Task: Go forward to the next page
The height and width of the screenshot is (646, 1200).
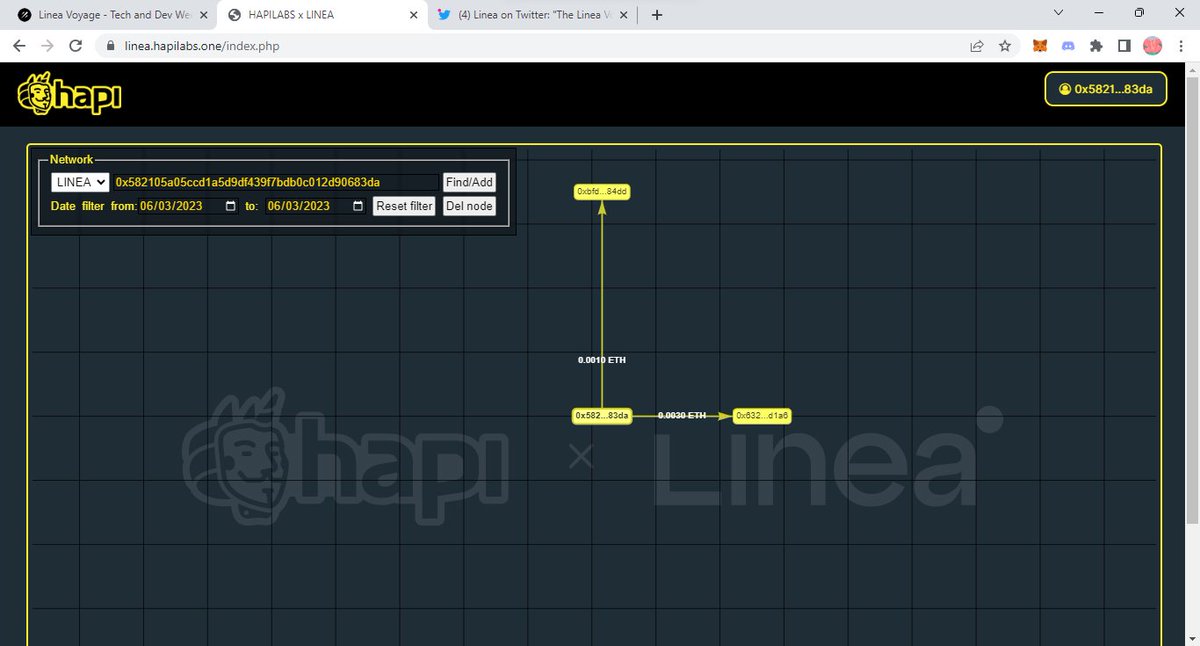Action: tap(47, 46)
